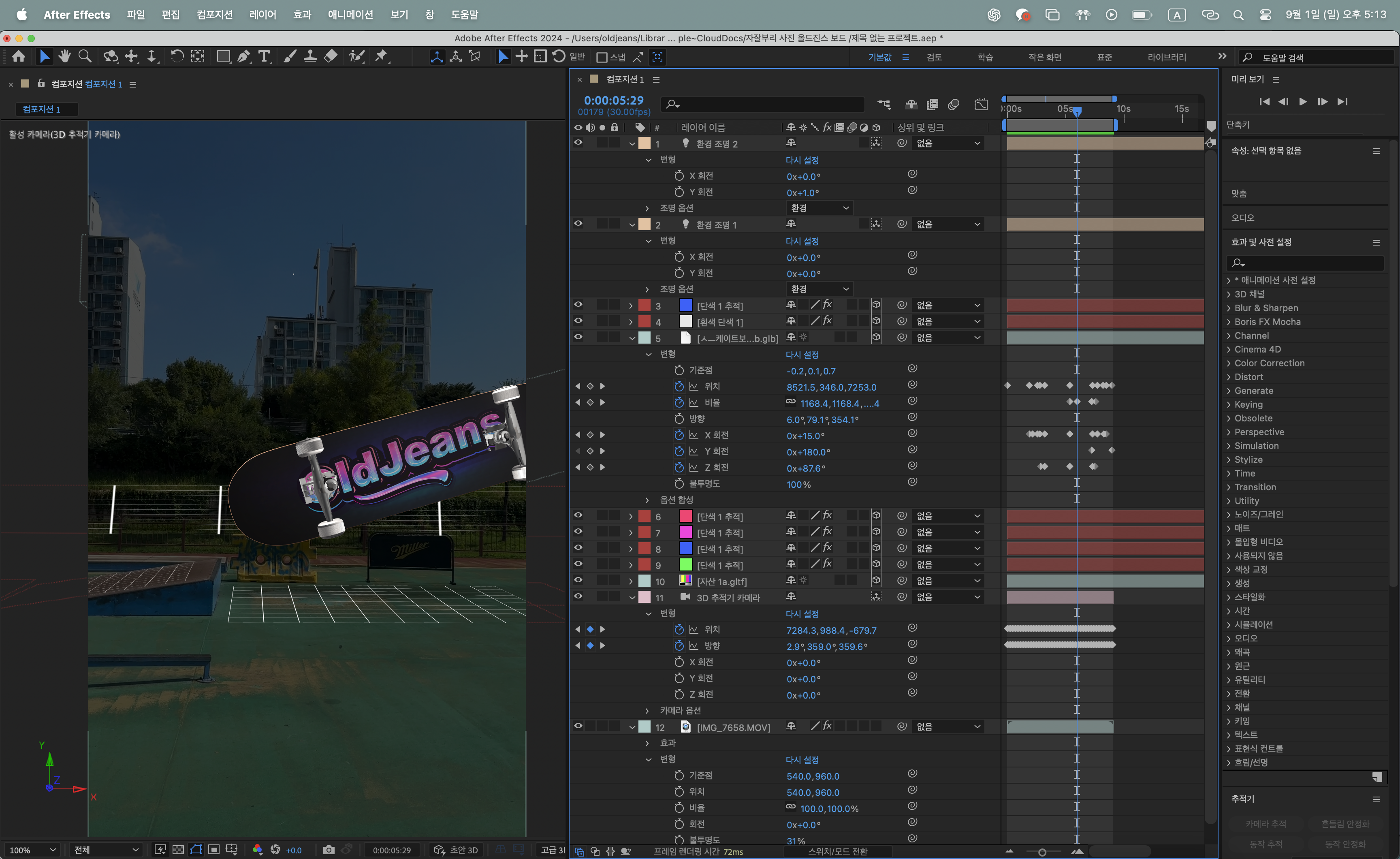Open the 전체 resolution dropdown

point(106,850)
